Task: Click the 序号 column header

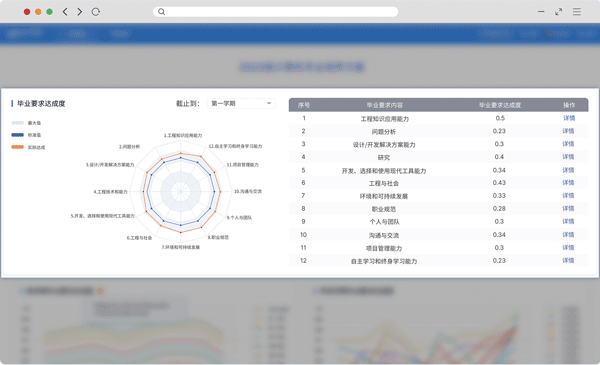Action: 304,105
